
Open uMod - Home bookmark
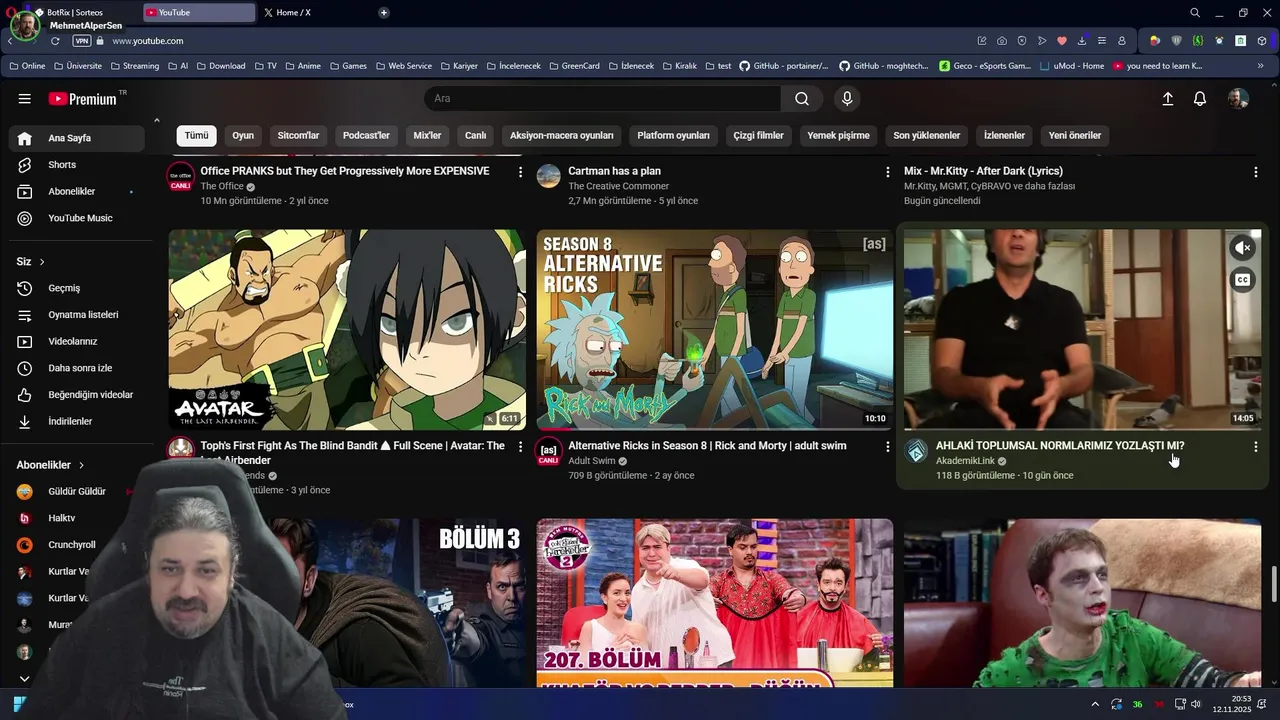(1072, 66)
